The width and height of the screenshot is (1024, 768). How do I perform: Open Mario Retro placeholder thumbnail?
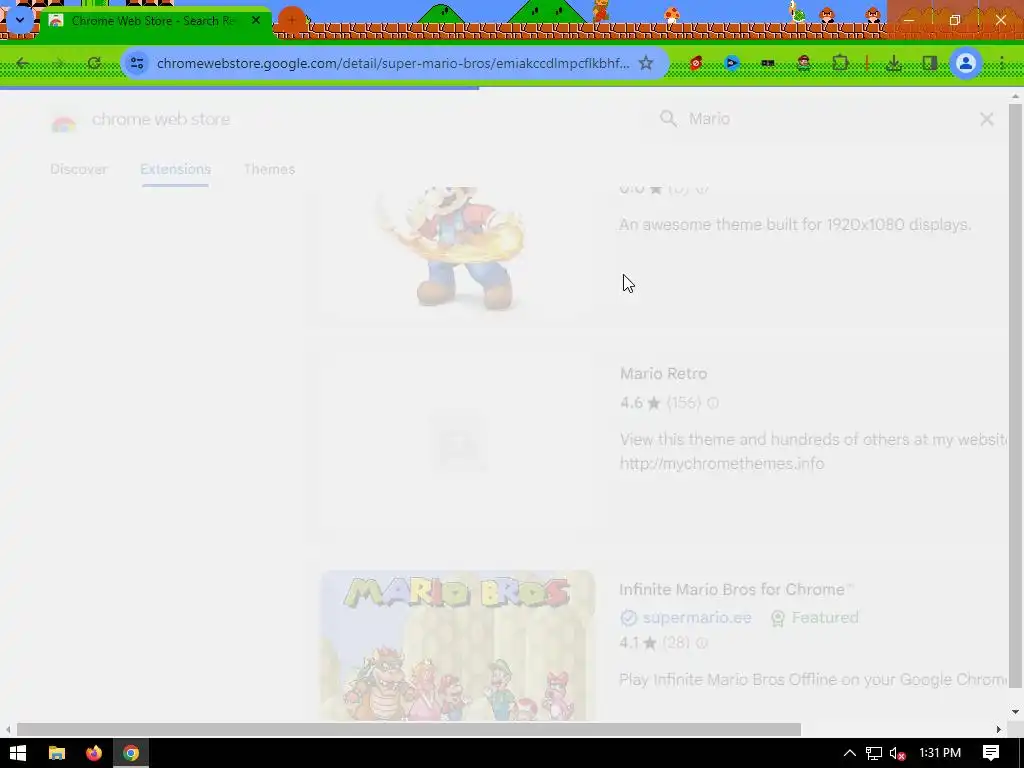(x=457, y=444)
